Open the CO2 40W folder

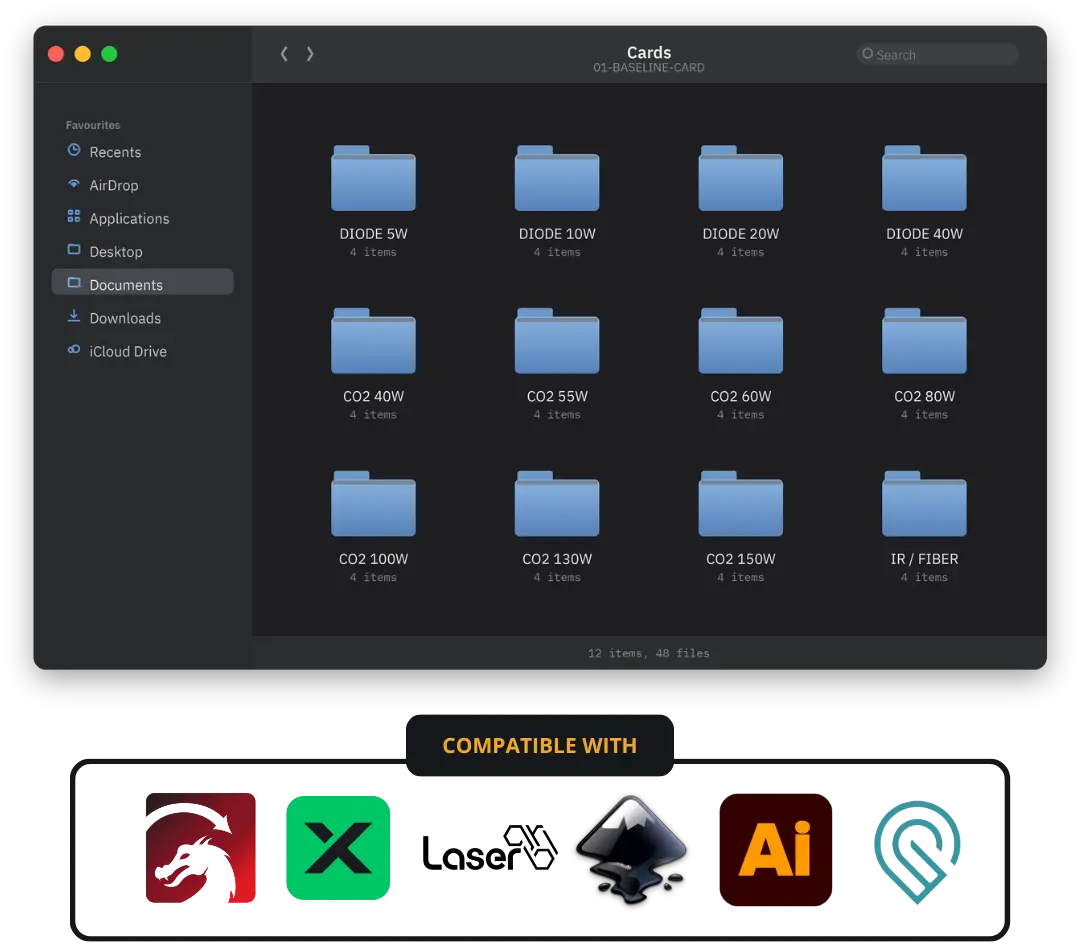[x=373, y=341]
